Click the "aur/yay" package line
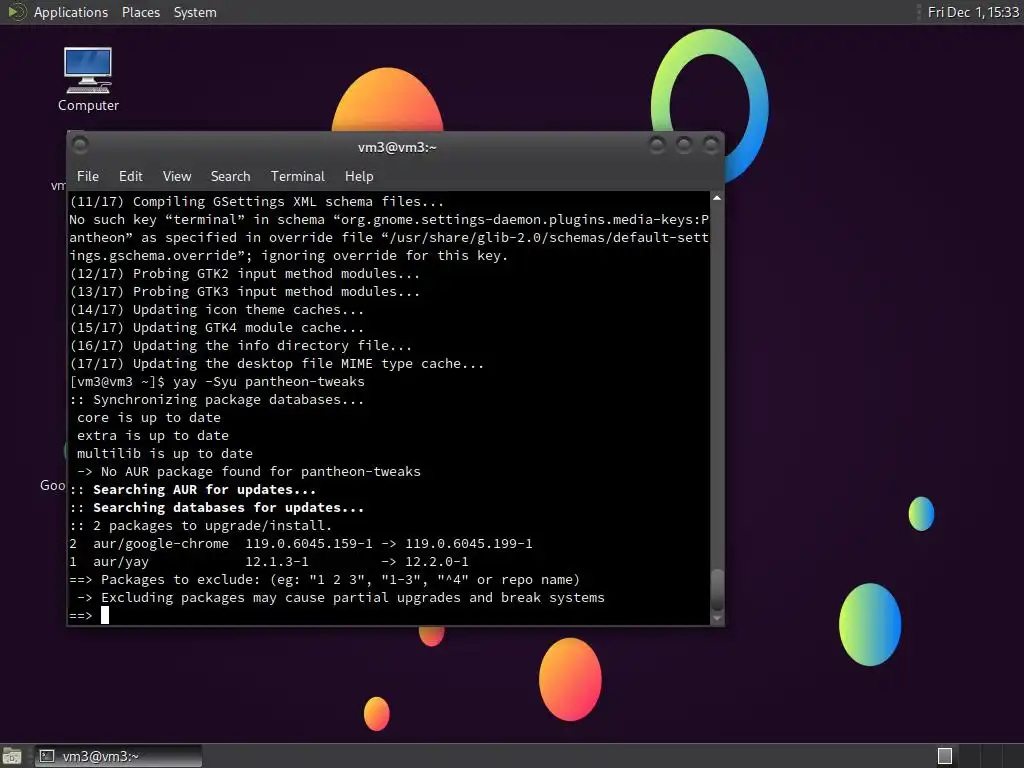Viewport: 1024px width, 768px height. (x=269, y=562)
